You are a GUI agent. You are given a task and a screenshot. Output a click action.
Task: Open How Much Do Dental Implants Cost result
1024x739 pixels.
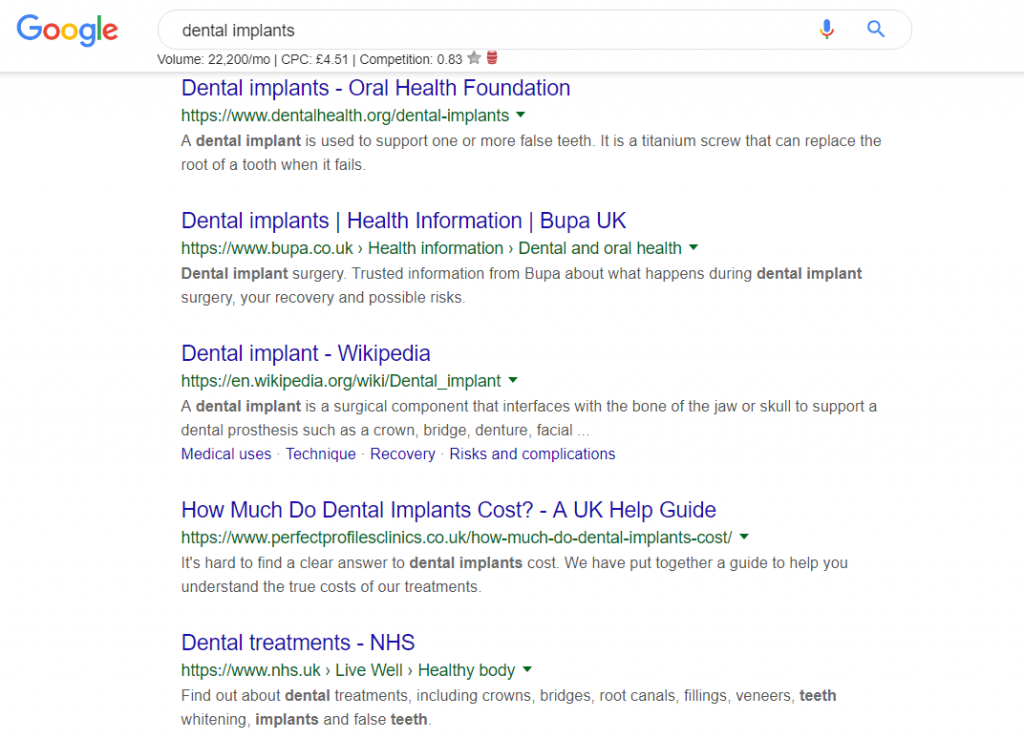449,510
